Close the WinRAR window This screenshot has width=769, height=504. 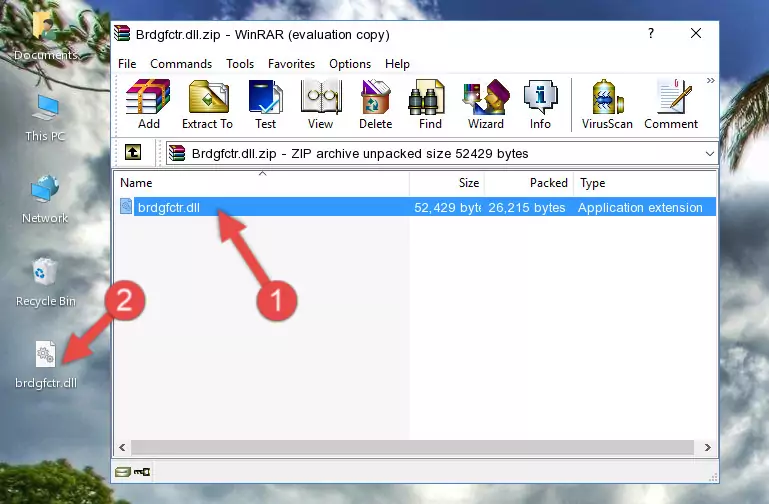coord(695,33)
